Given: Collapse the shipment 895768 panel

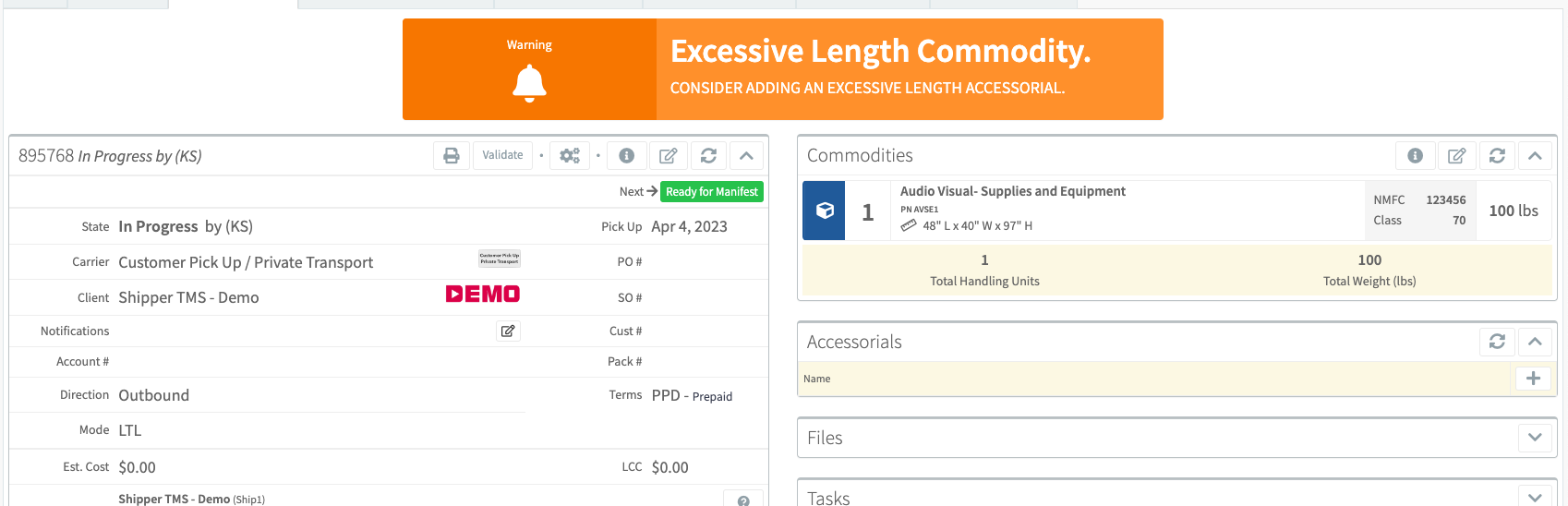Looking at the screenshot, I should point(746,155).
